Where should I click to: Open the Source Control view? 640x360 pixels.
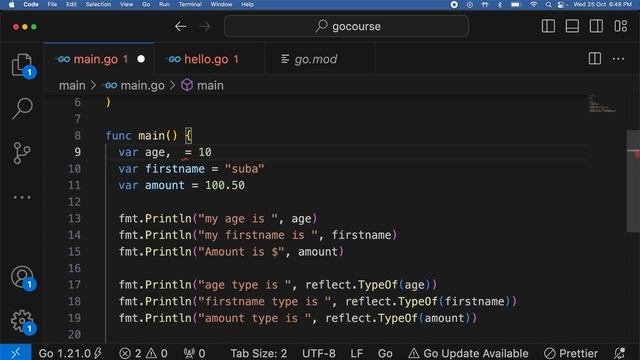22,153
